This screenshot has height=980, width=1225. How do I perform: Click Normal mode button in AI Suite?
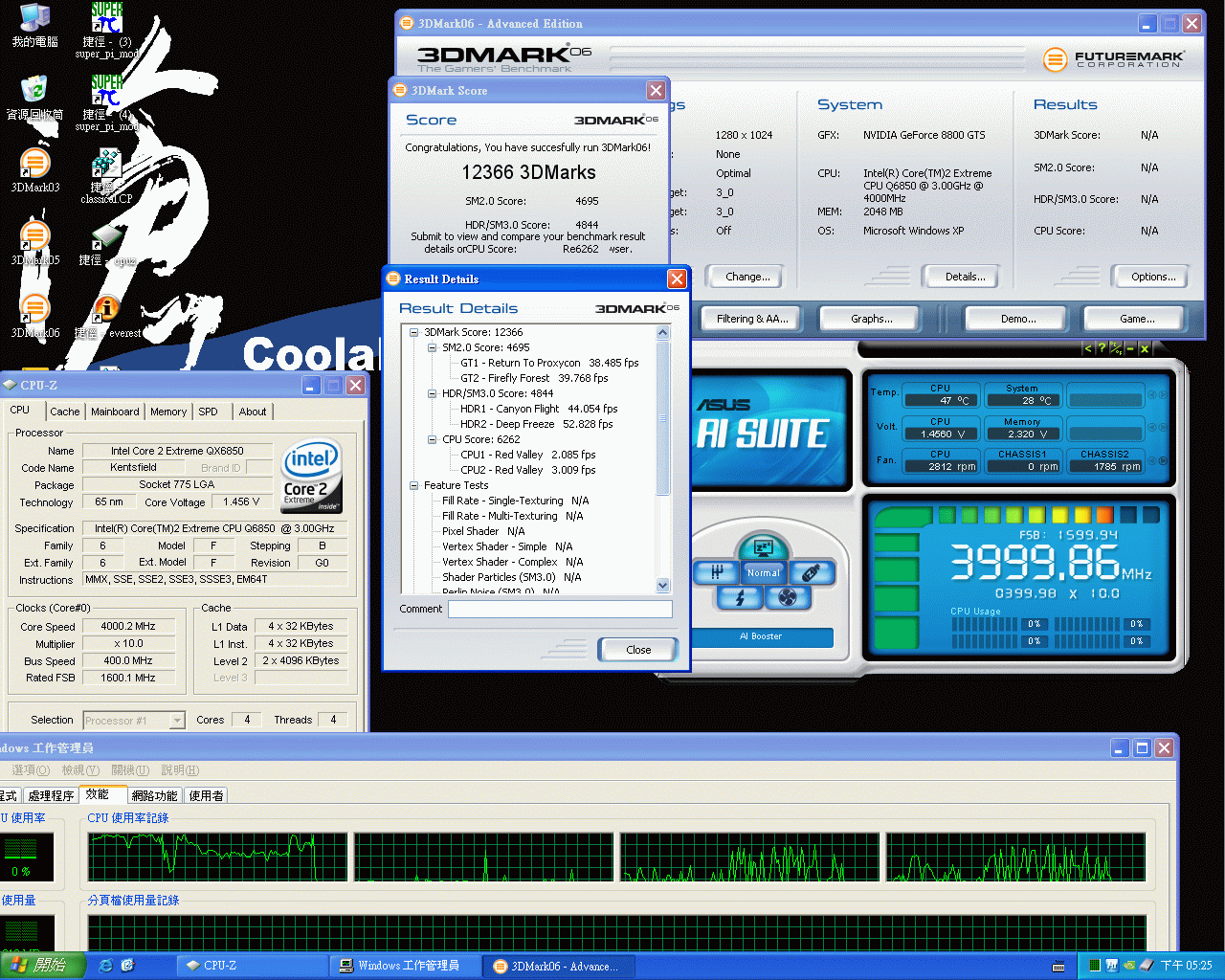[763, 572]
